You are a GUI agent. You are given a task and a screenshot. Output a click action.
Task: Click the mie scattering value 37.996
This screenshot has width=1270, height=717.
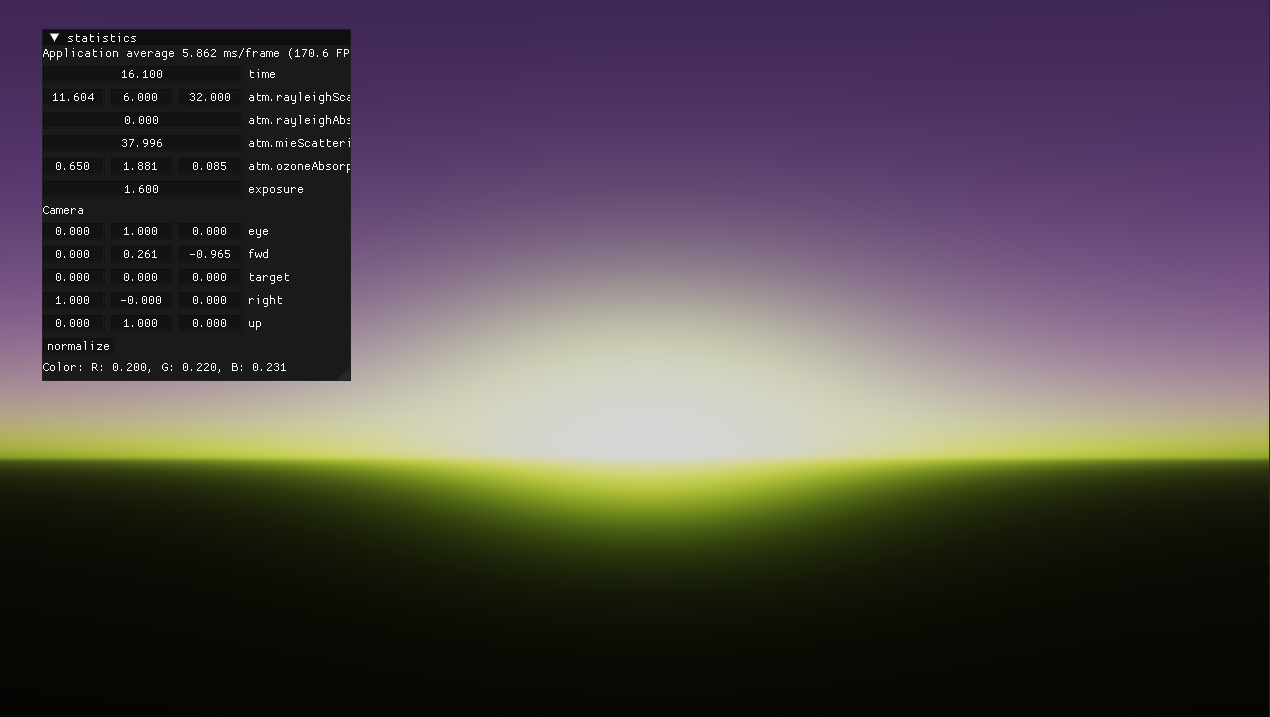coord(142,143)
